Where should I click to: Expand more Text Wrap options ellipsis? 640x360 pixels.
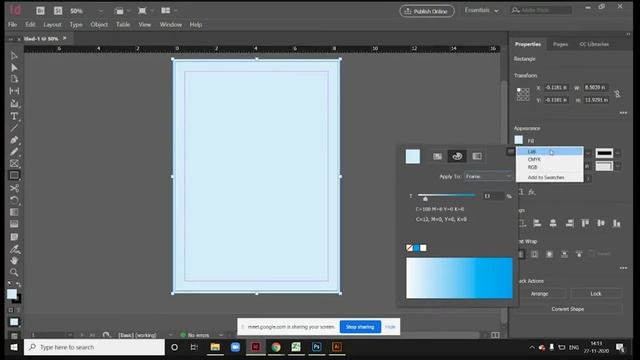(x=623, y=268)
